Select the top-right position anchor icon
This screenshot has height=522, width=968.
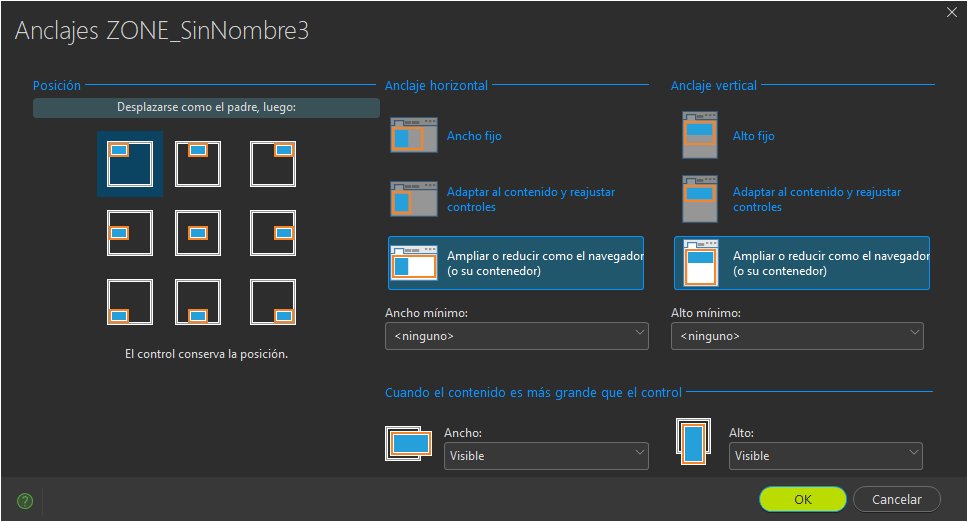point(273,164)
